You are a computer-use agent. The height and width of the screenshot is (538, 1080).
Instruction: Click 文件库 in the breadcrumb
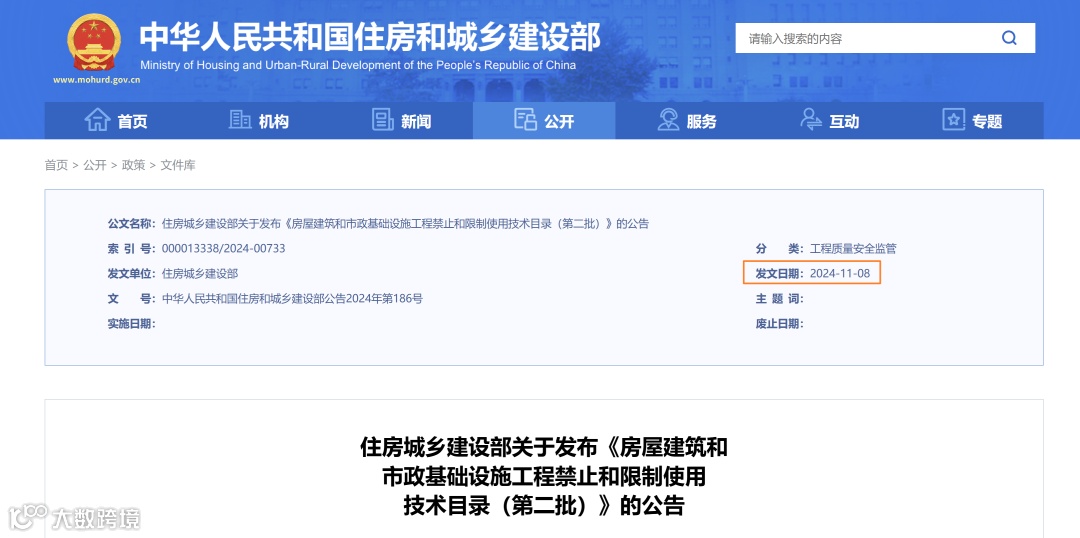[178, 165]
